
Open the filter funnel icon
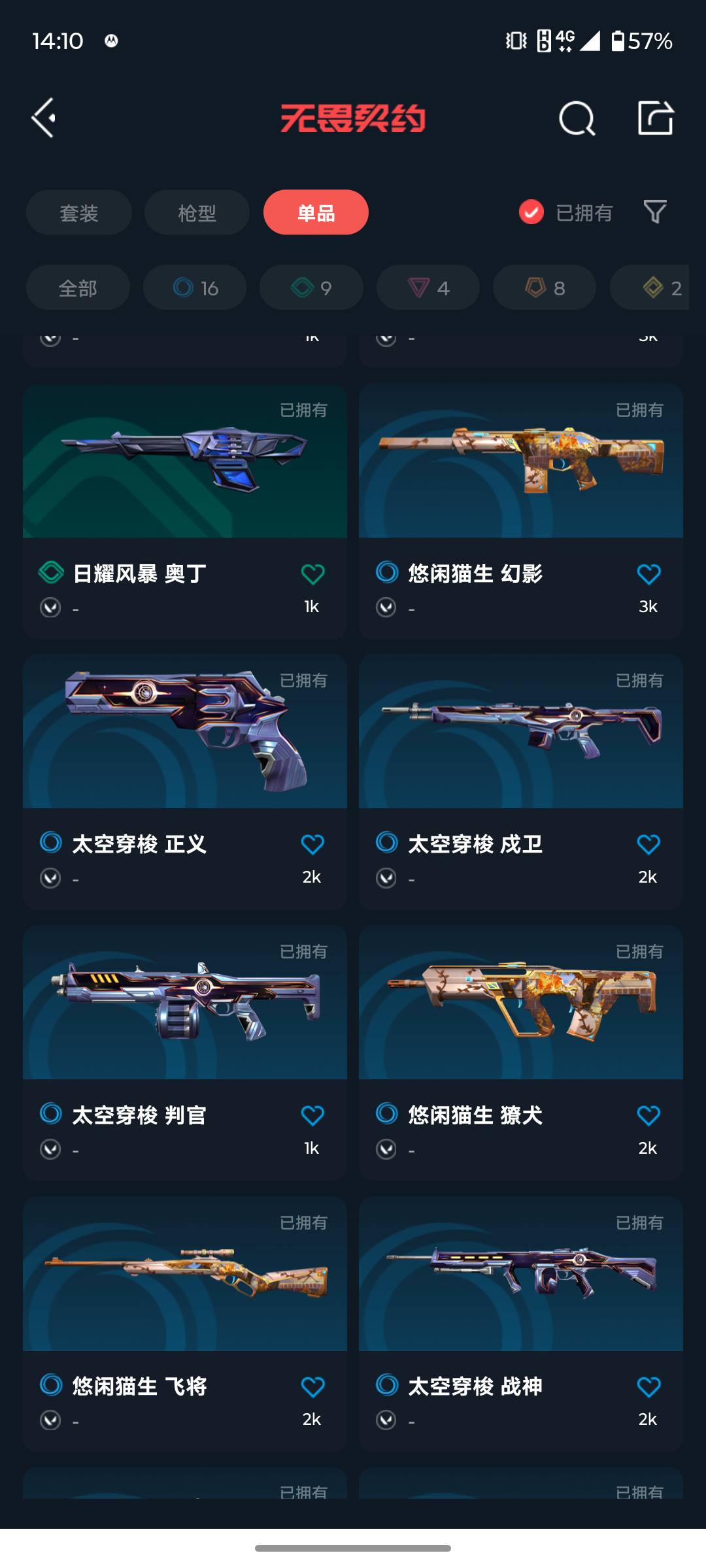(655, 212)
